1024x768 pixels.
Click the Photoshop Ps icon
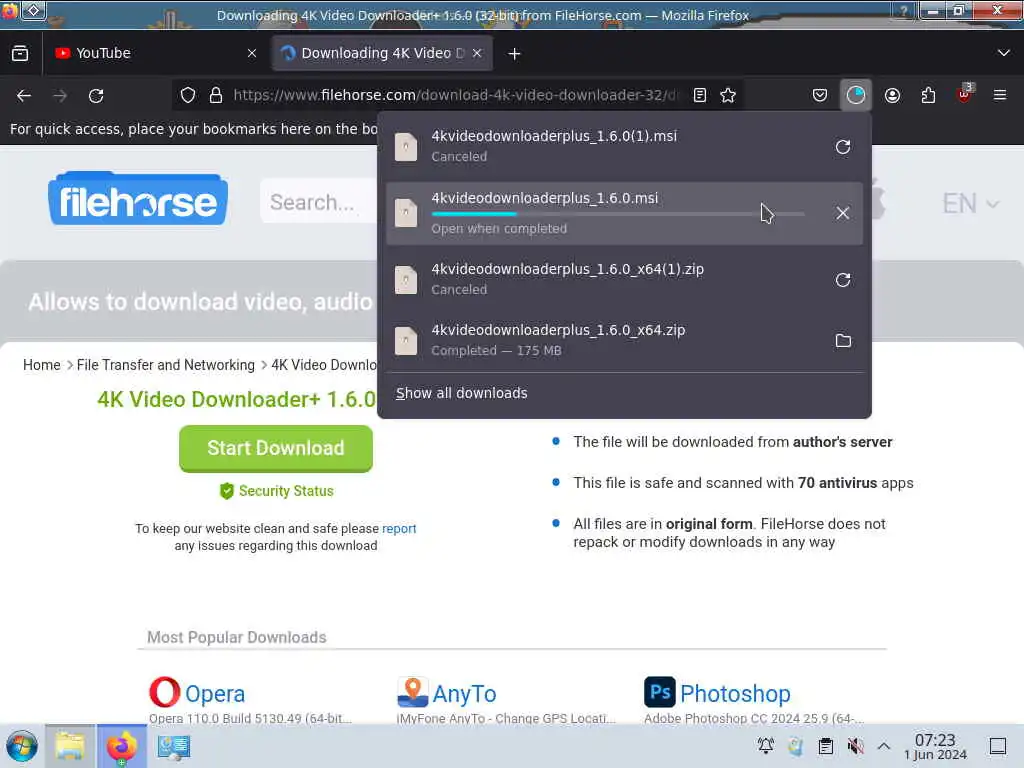(660, 692)
